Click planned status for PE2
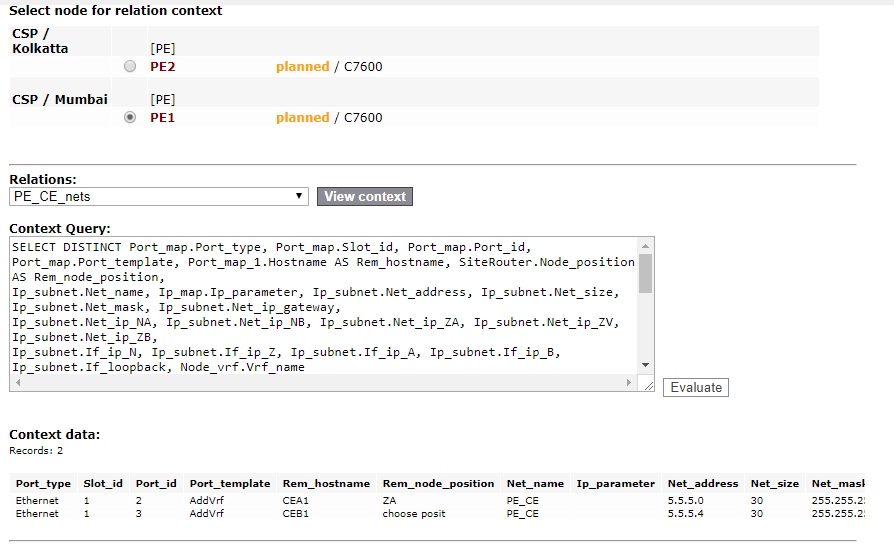The width and height of the screenshot is (894, 546). [302, 67]
